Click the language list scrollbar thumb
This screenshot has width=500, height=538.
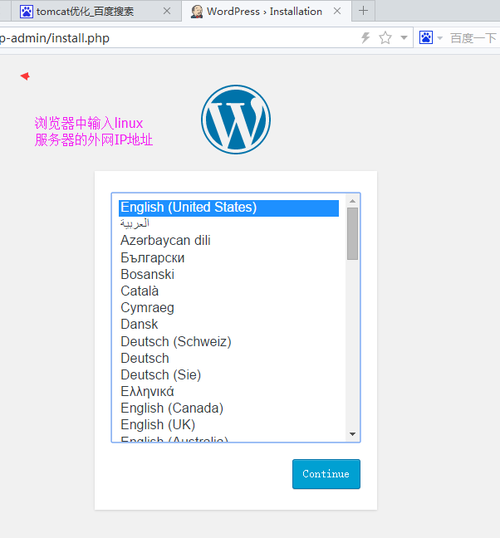click(352, 234)
